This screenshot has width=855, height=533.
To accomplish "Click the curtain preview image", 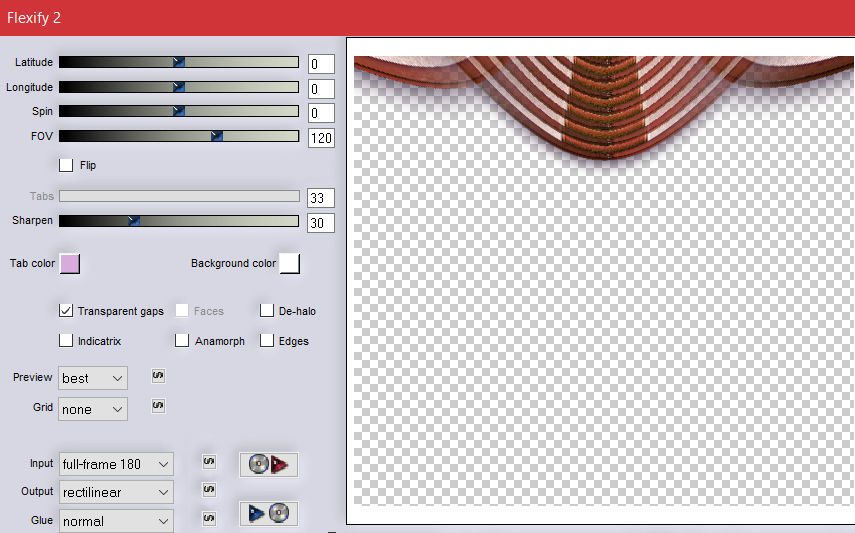I will coord(604,280).
